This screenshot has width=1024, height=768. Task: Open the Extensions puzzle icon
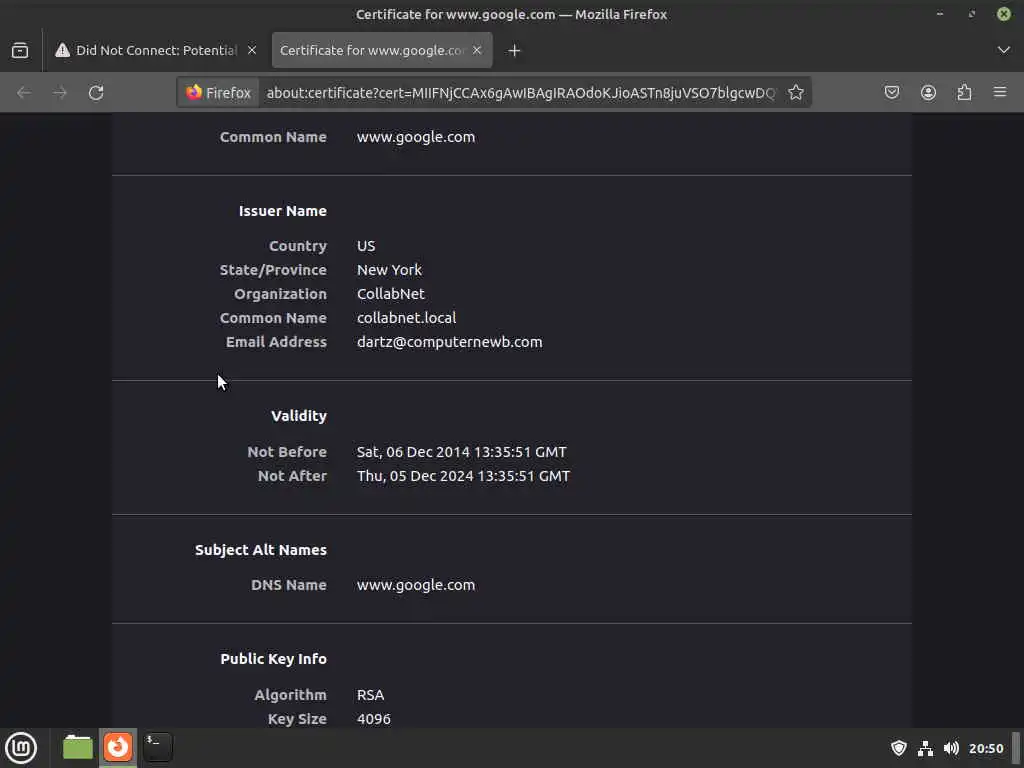(x=965, y=93)
